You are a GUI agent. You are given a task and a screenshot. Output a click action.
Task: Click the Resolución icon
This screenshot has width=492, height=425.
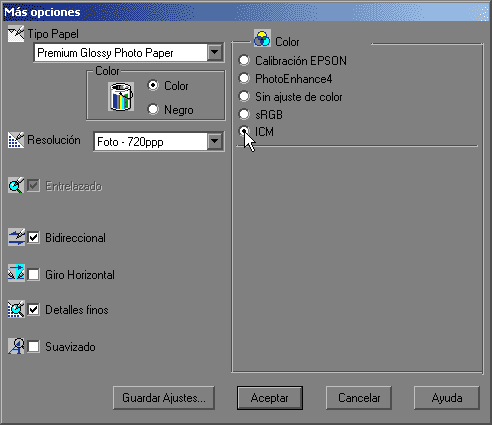pyautogui.click(x=16, y=140)
